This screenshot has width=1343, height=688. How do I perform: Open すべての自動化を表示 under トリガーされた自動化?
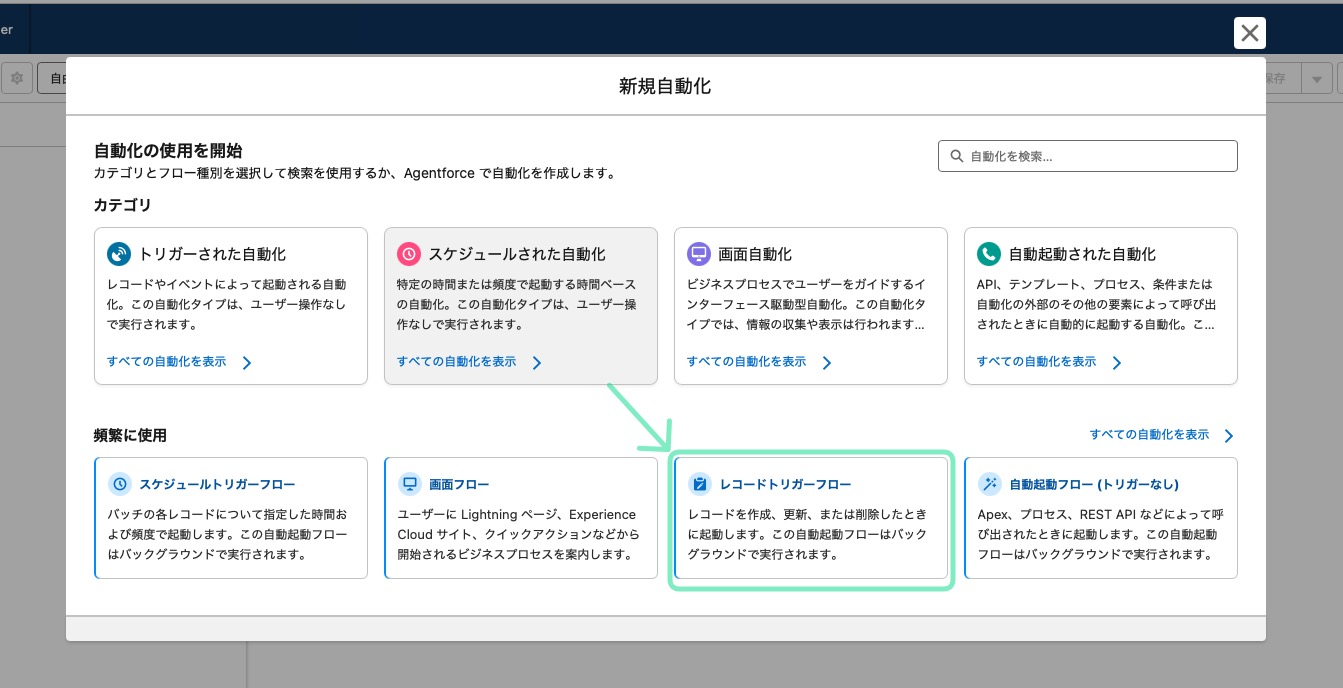click(166, 362)
